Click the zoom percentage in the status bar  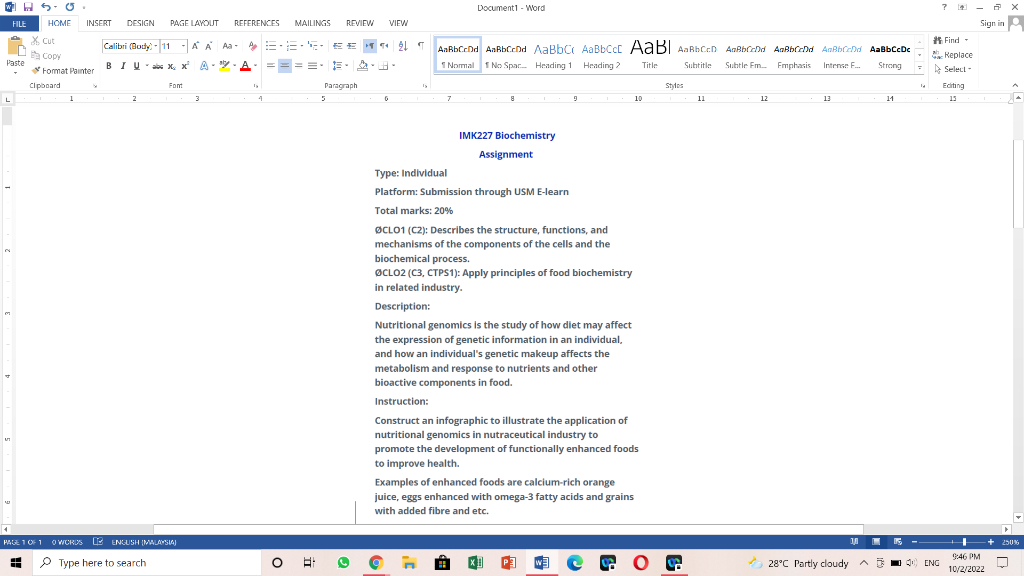tap(1010, 542)
